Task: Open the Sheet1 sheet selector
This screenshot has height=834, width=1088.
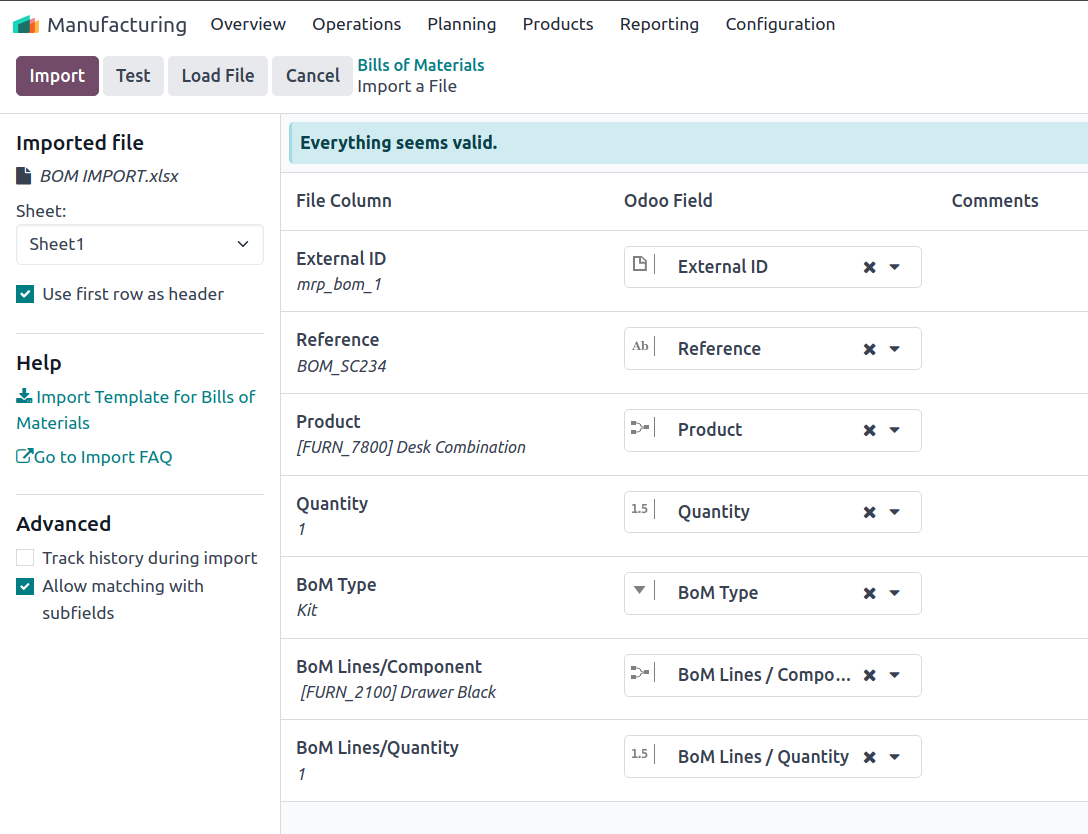Action: [139, 244]
